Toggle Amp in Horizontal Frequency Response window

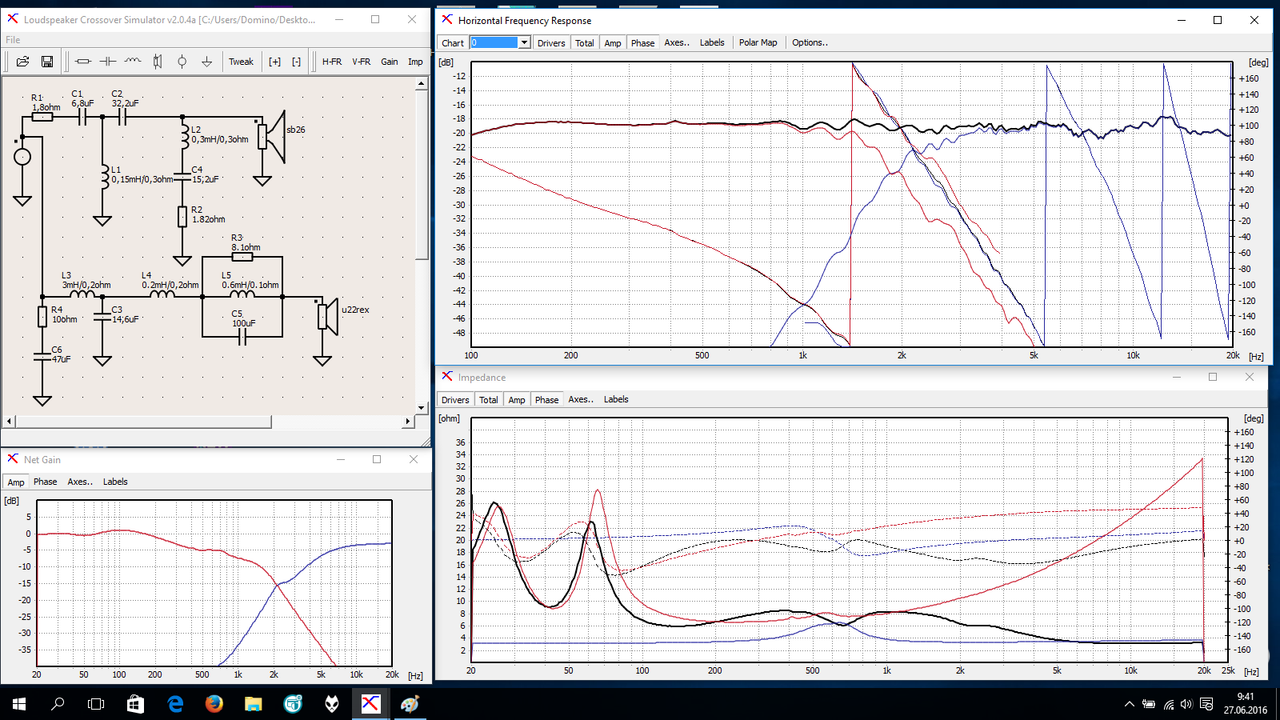612,43
